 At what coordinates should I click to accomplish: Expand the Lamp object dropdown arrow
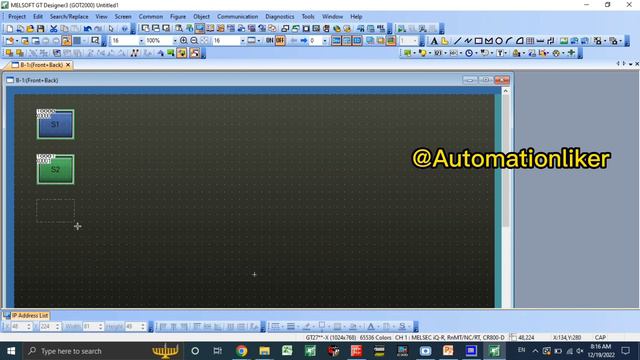click(x=429, y=53)
